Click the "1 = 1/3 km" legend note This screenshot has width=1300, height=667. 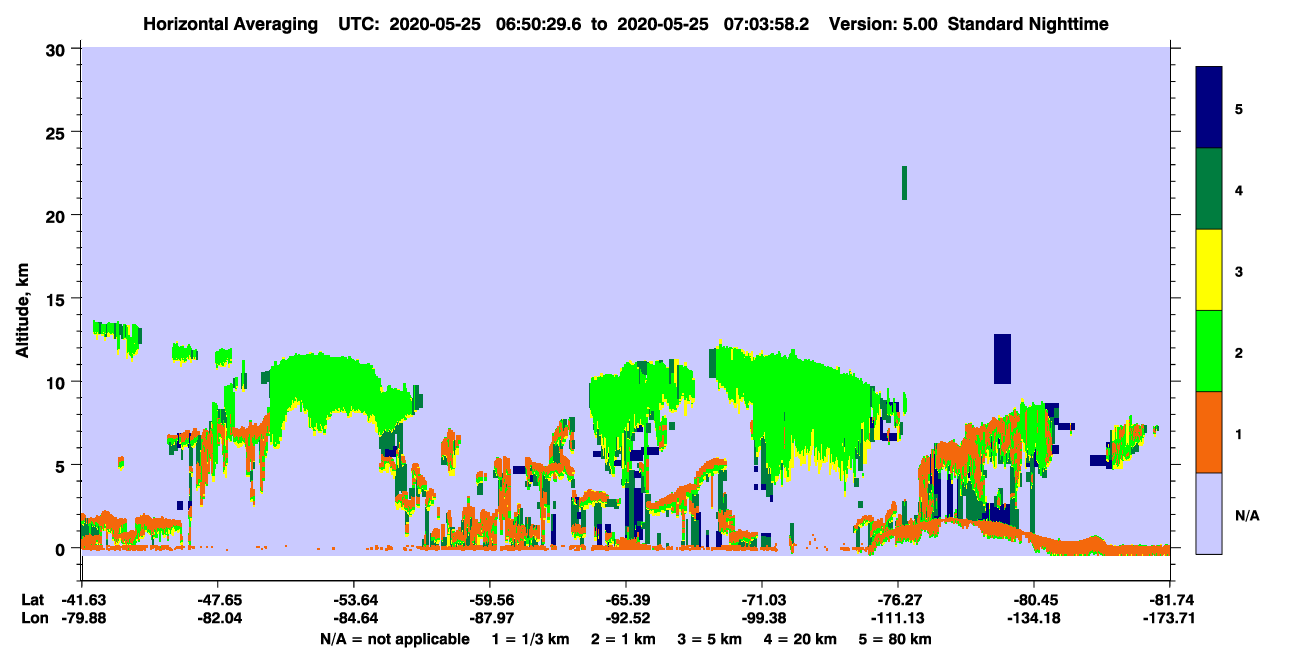(529, 639)
